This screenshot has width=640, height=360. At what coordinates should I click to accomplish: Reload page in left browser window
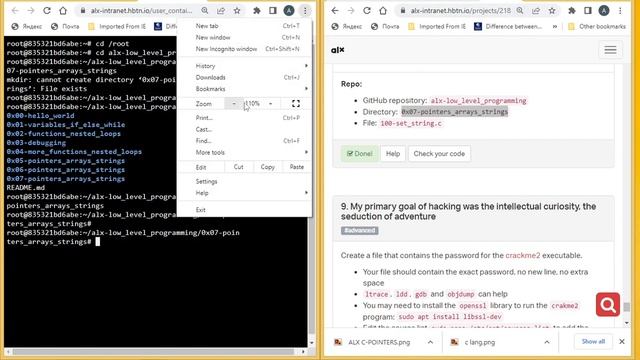pos(47,11)
